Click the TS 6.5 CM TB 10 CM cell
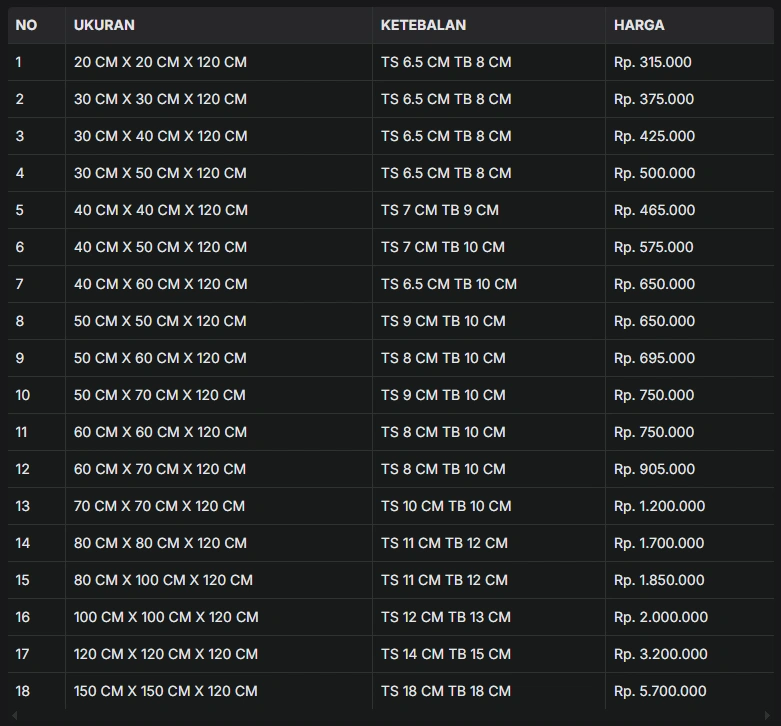 coord(489,284)
